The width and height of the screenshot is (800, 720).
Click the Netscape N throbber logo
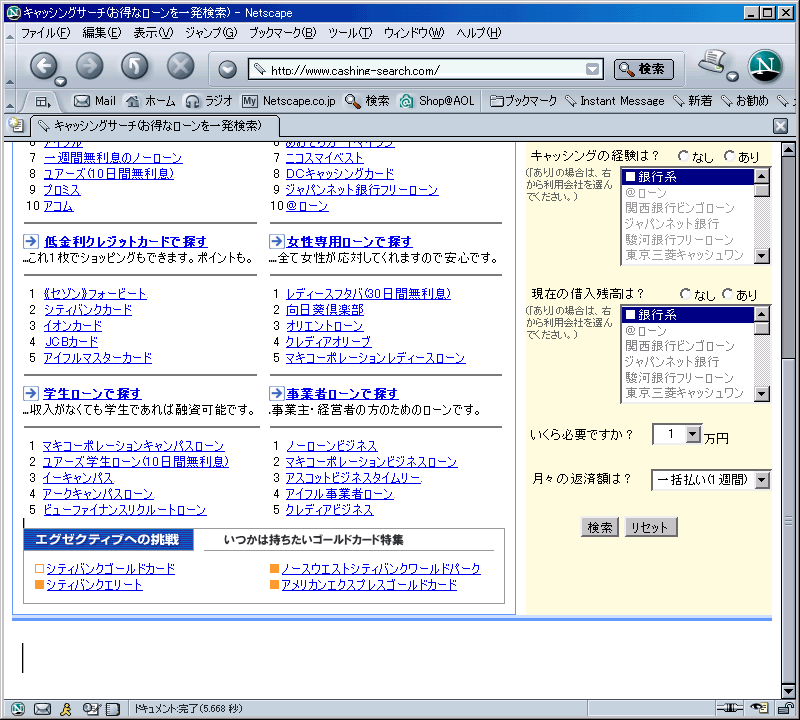[x=765, y=66]
